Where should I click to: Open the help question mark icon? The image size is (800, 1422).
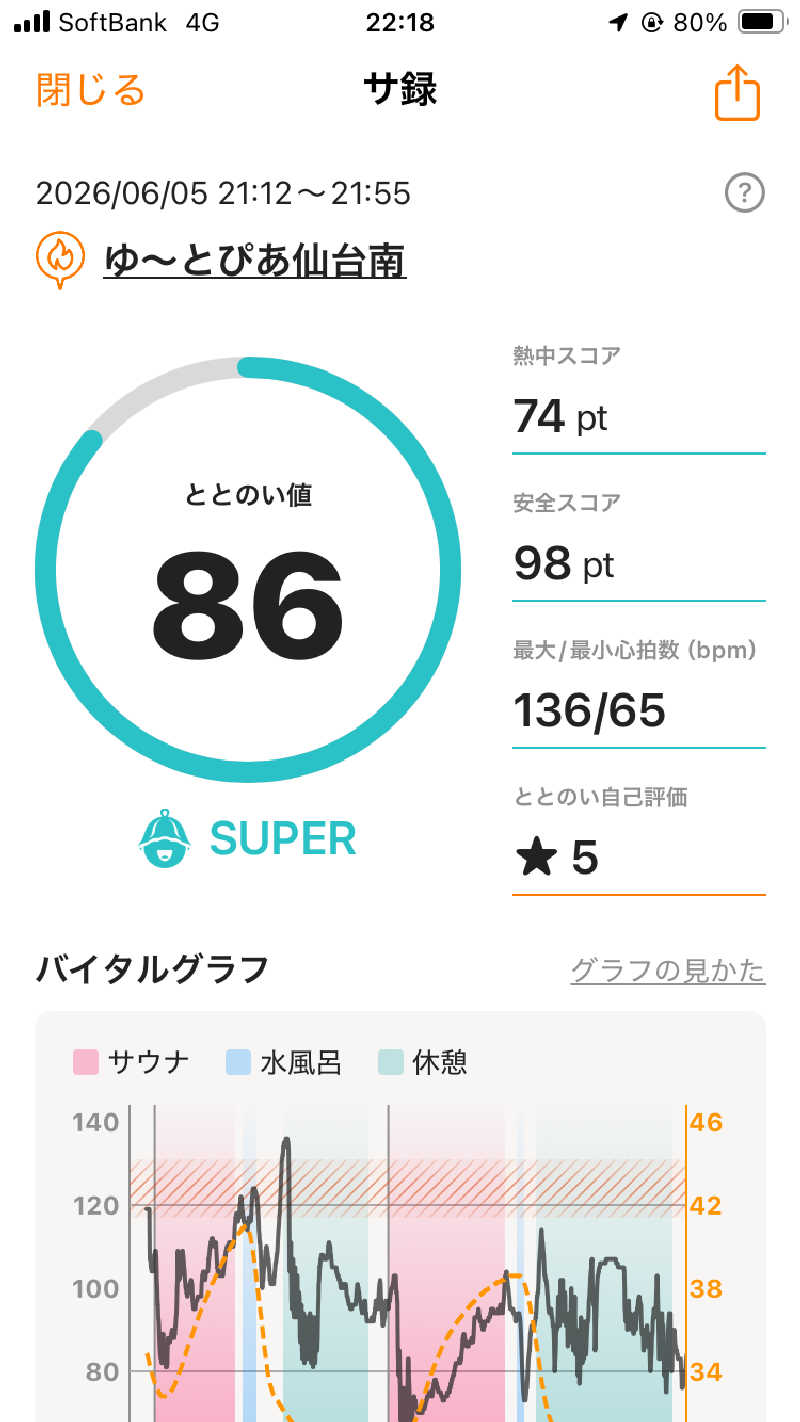click(x=744, y=193)
